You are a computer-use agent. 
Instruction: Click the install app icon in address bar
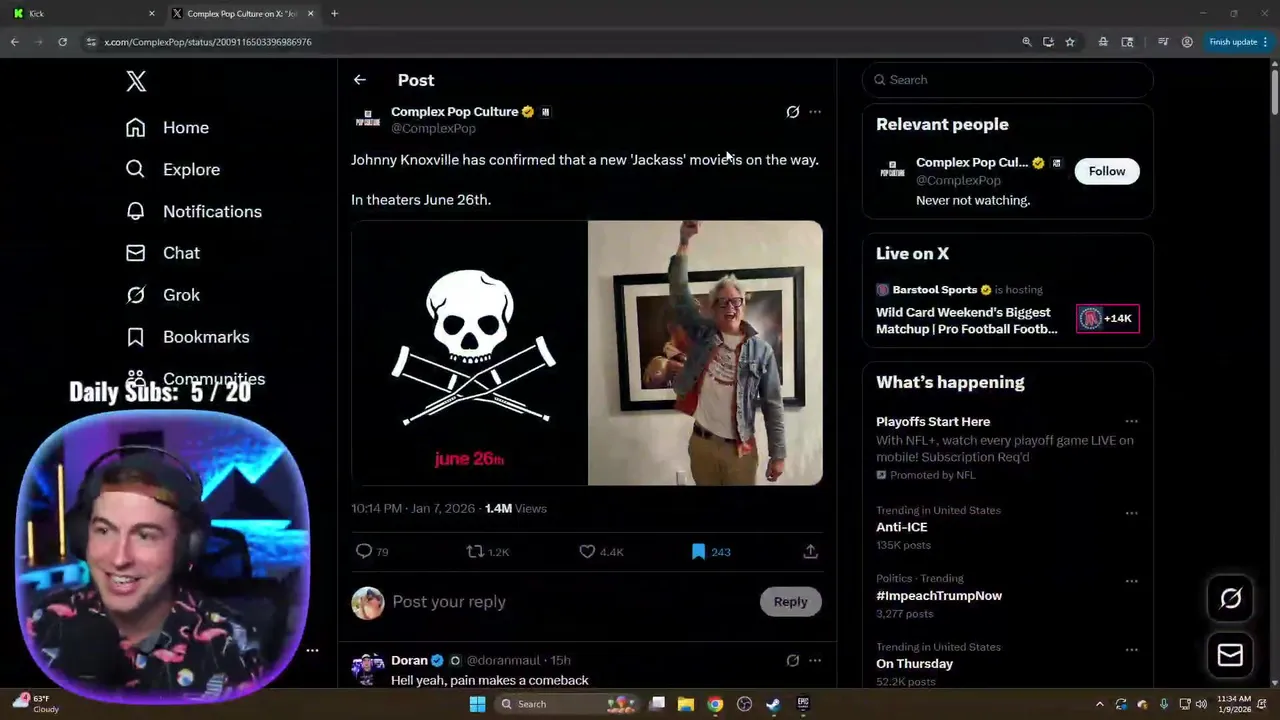click(x=1048, y=42)
